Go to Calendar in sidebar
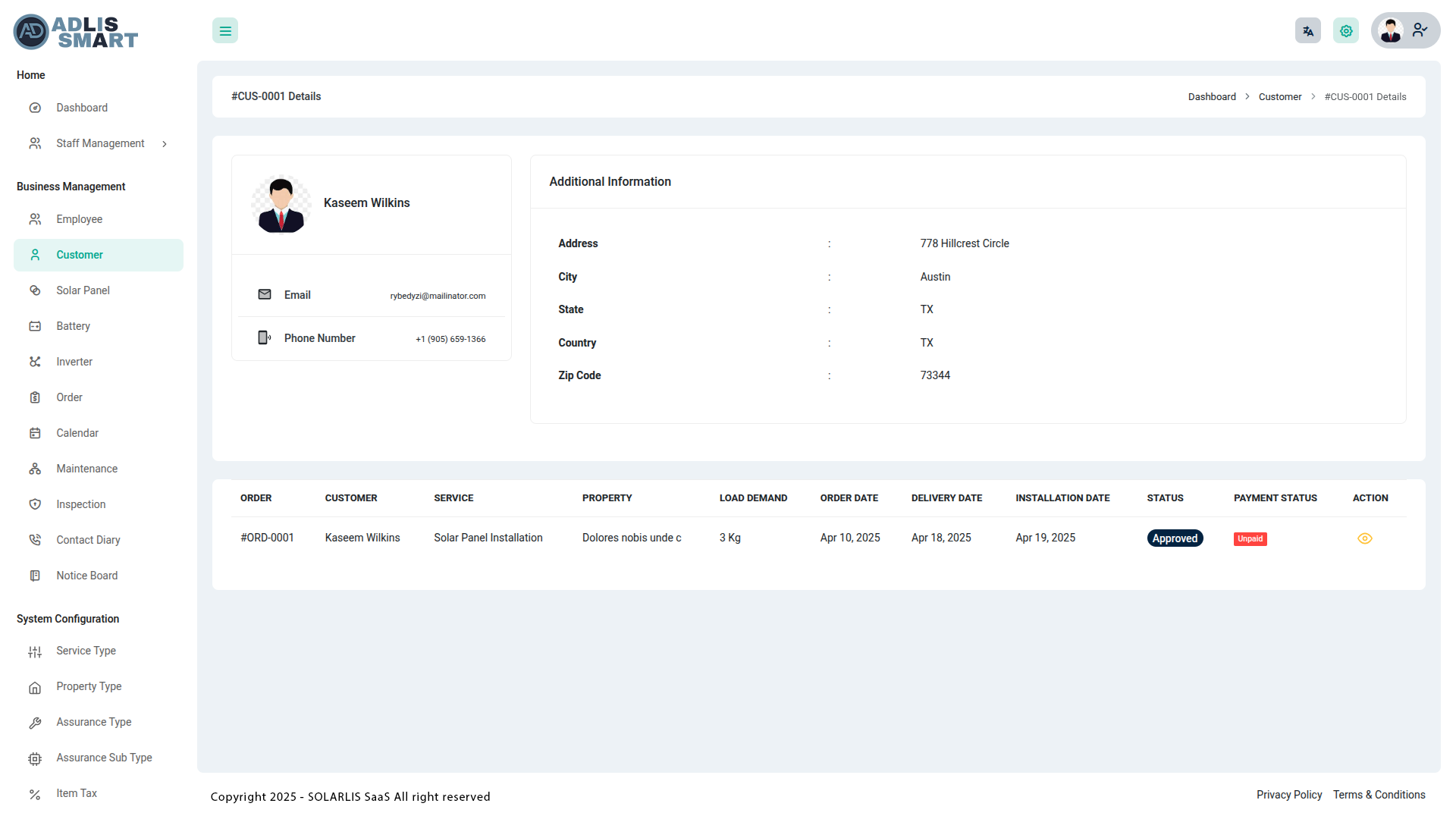The image size is (1456, 819). coord(77,433)
